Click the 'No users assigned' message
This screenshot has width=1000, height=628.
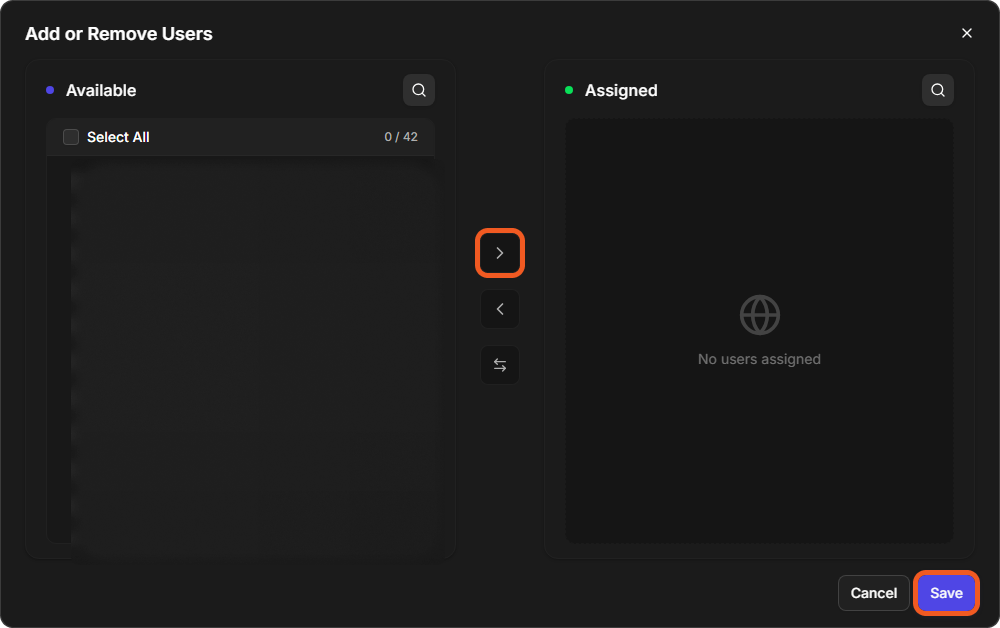coord(759,359)
